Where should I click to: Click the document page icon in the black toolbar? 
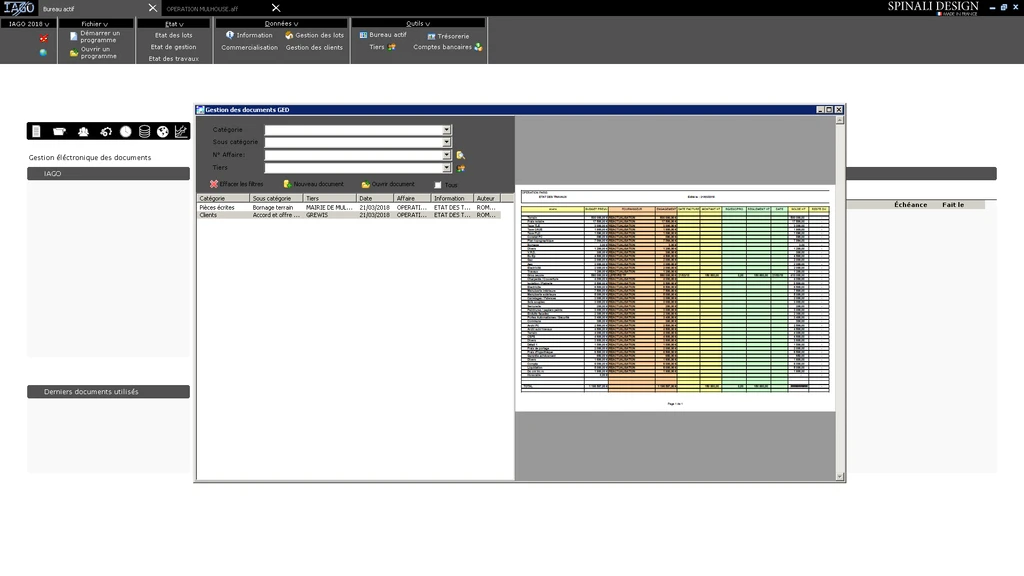coord(37,131)
